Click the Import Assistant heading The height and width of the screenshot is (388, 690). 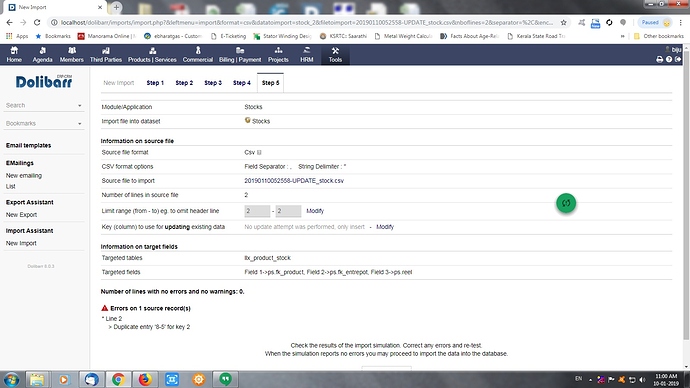pos(29,231)
